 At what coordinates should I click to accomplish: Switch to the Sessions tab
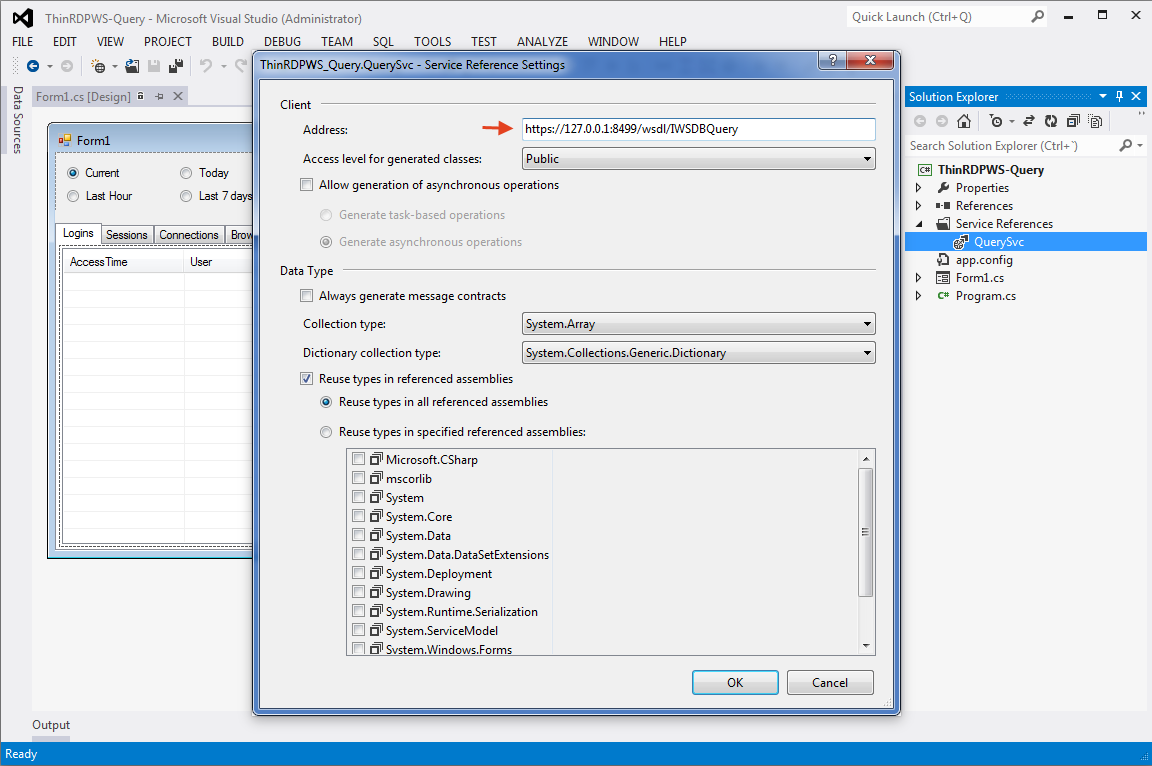pos(126,234)
